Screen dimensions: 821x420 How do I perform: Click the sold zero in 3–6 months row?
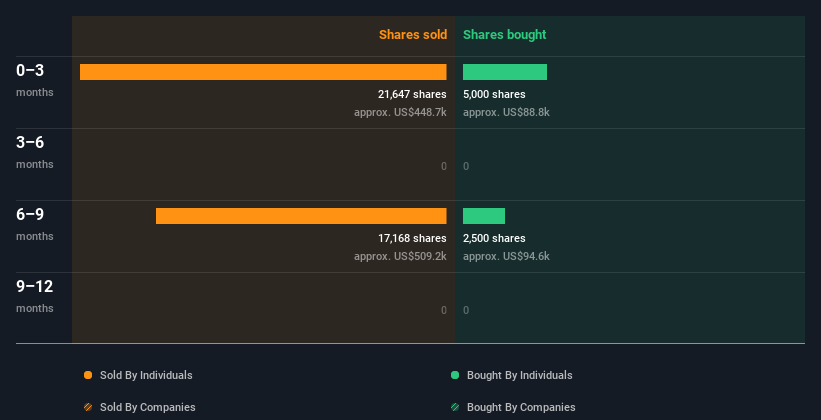click(444, 167)
